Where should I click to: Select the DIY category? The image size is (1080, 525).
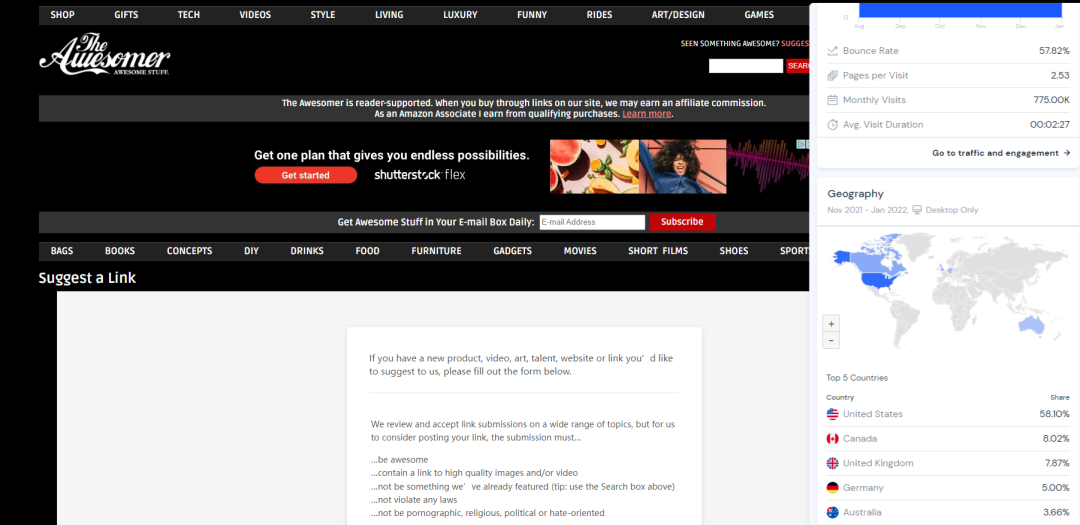click(x=251, y=251)
